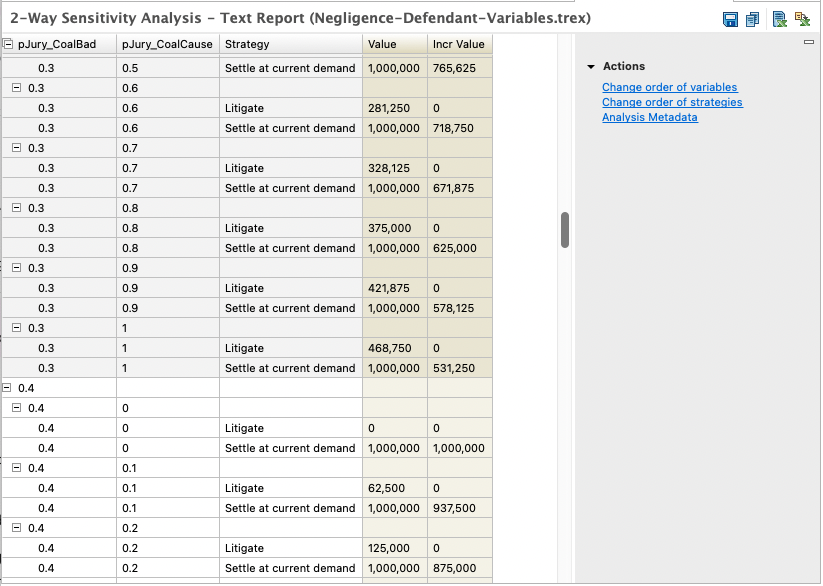This screenshot has width=823, height=586.
Task: Collapse the 0.4 / 0 group
Action: click(x=17, y=408)
